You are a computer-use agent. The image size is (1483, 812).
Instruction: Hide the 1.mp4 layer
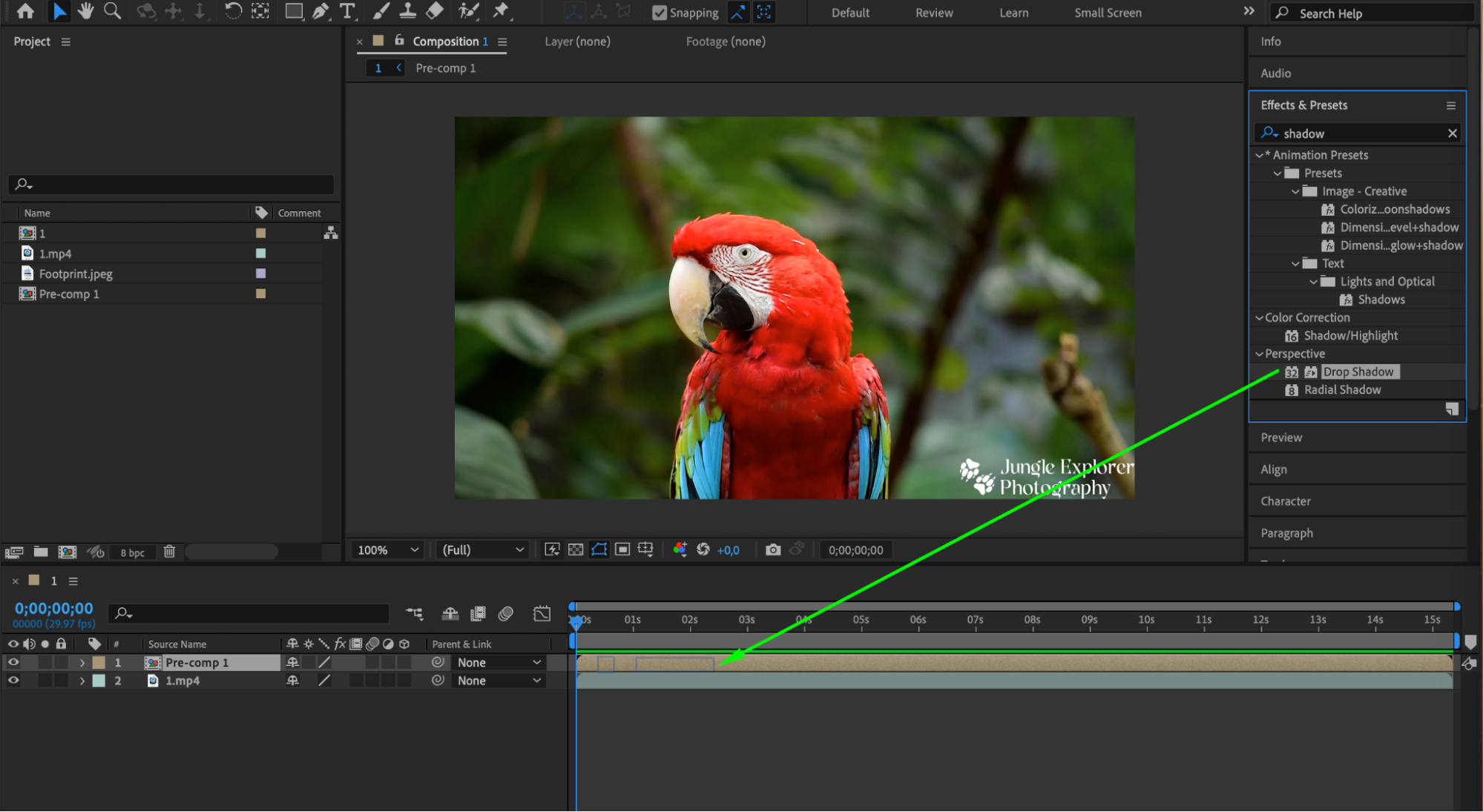[13, 681]
